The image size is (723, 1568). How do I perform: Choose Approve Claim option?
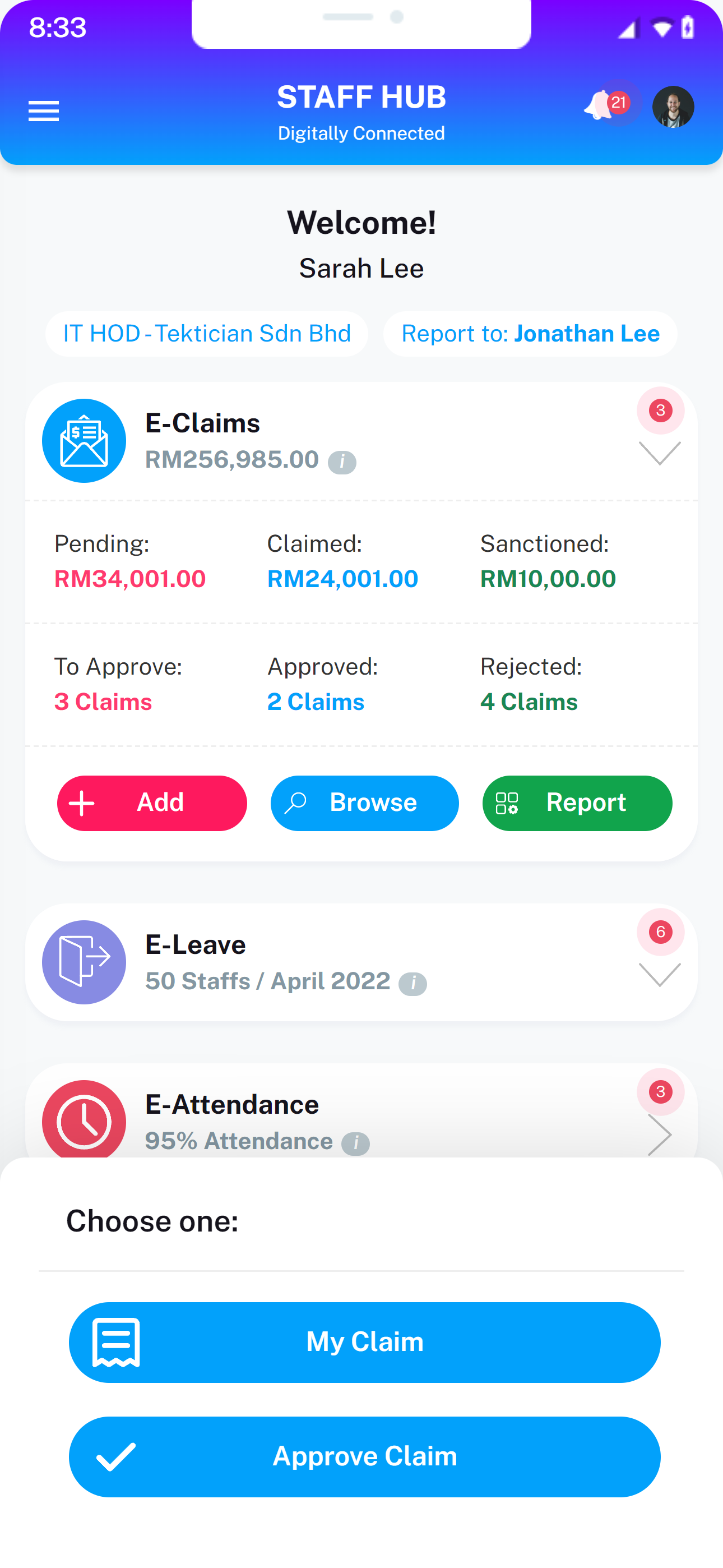point(364,1456)
